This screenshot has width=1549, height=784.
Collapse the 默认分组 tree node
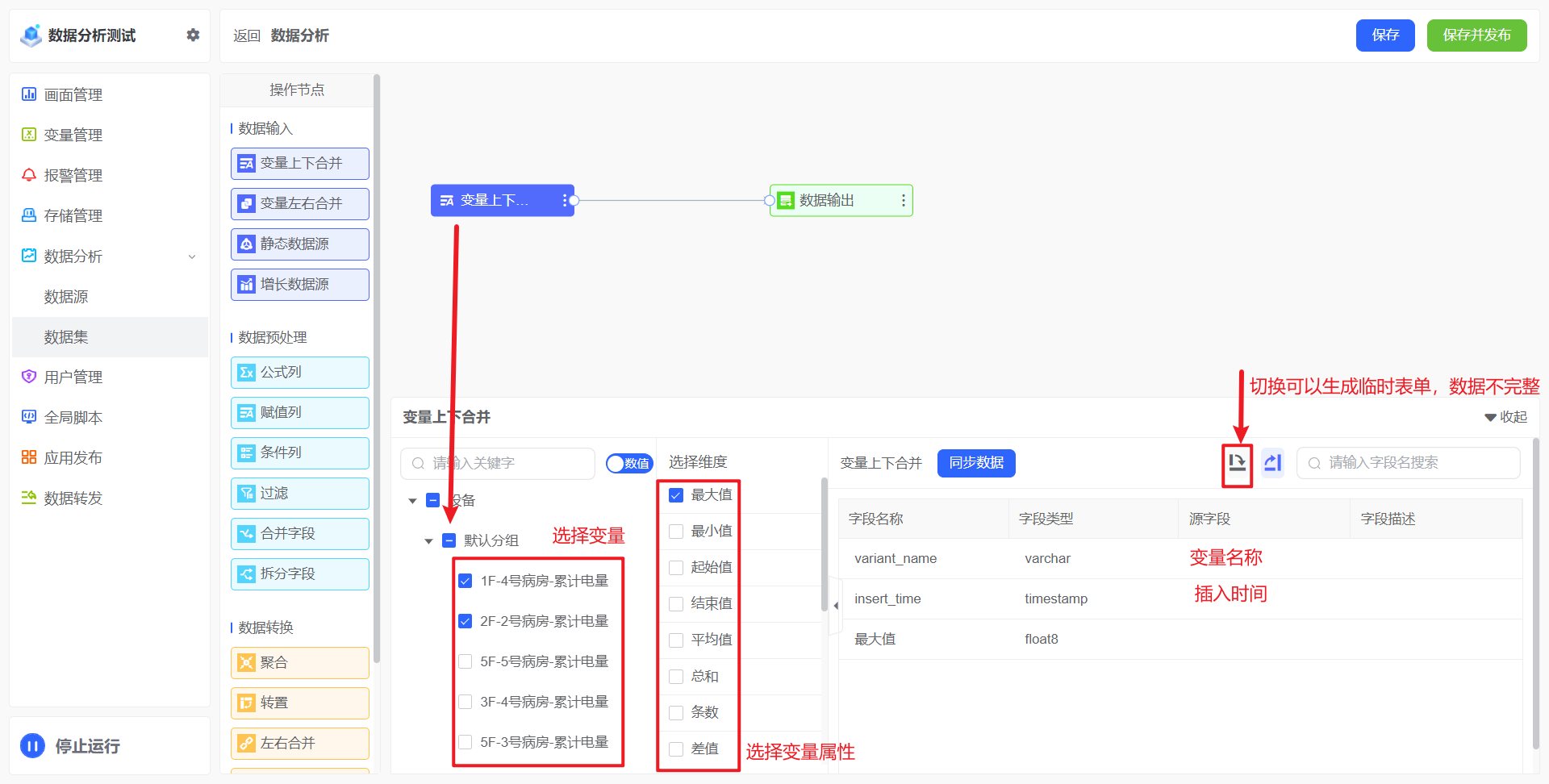(x=428, y=541)
